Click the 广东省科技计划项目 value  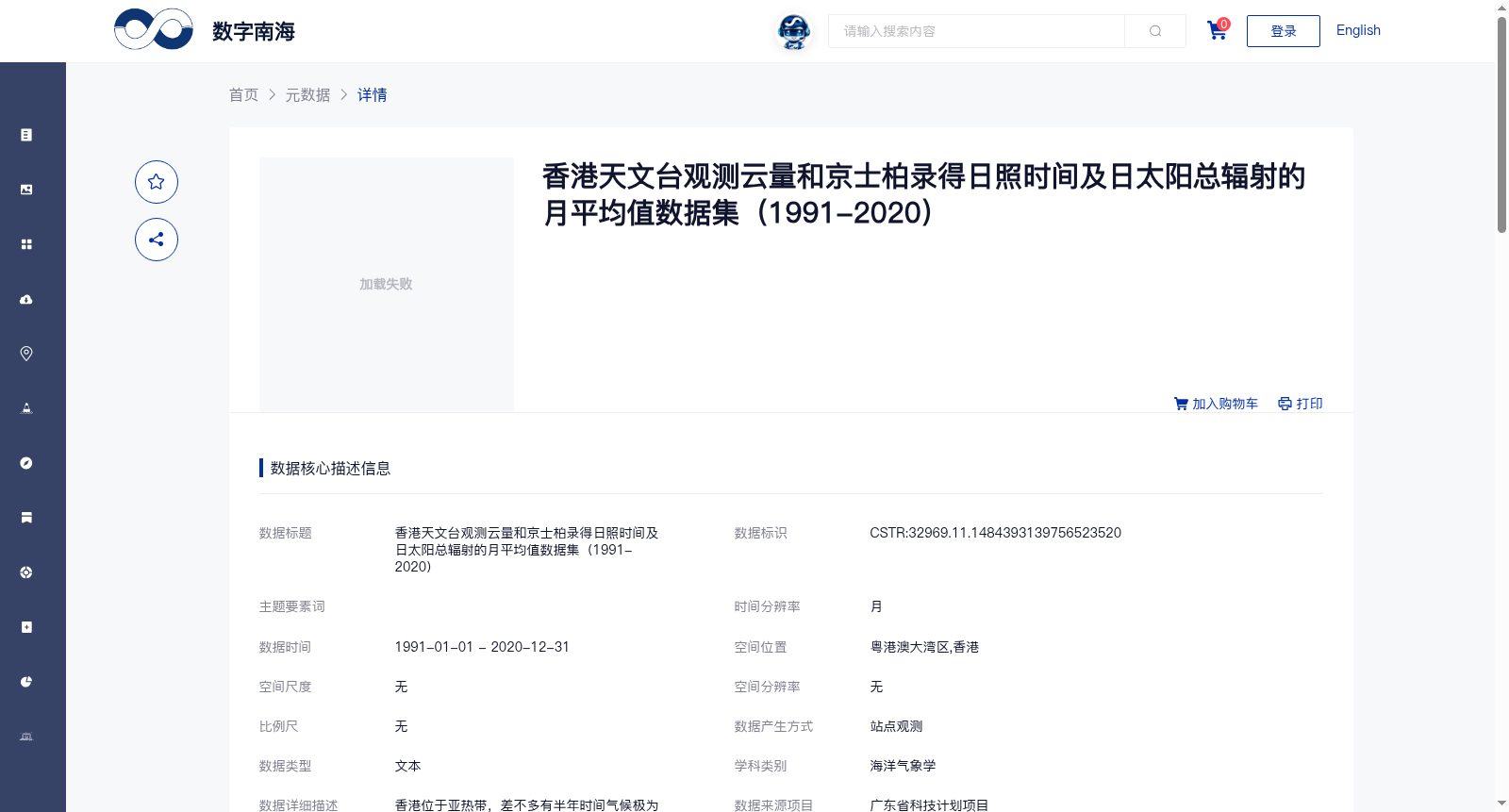pyautogui.click(x=929, y=805)
